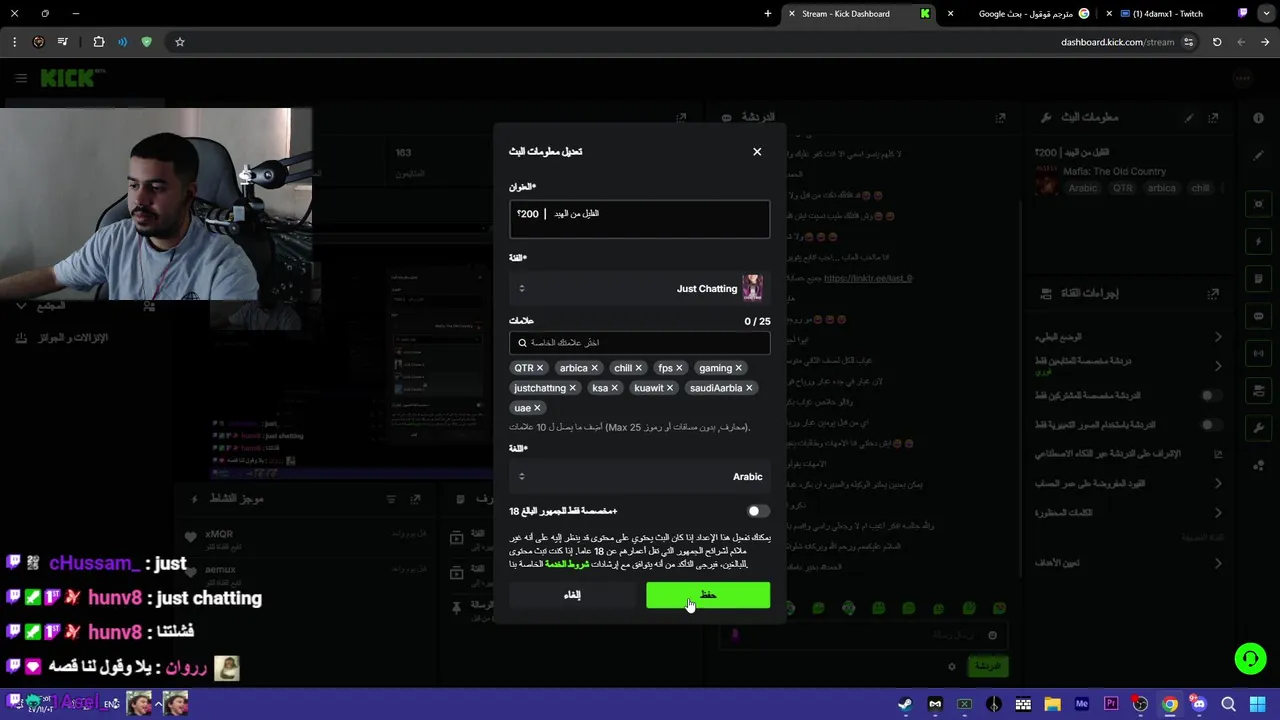The height and width of the screenshot is (720, 1280).
Task: Open Media Encoder from the taskbar
Action: [1082, 704]
